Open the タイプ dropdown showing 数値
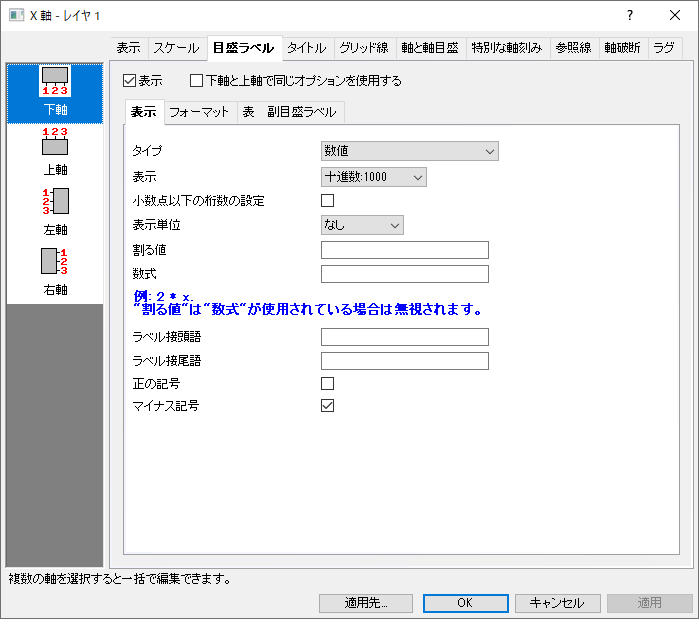Image resolution: width=699 pixels, height=619 pixels. click(409, 151)
